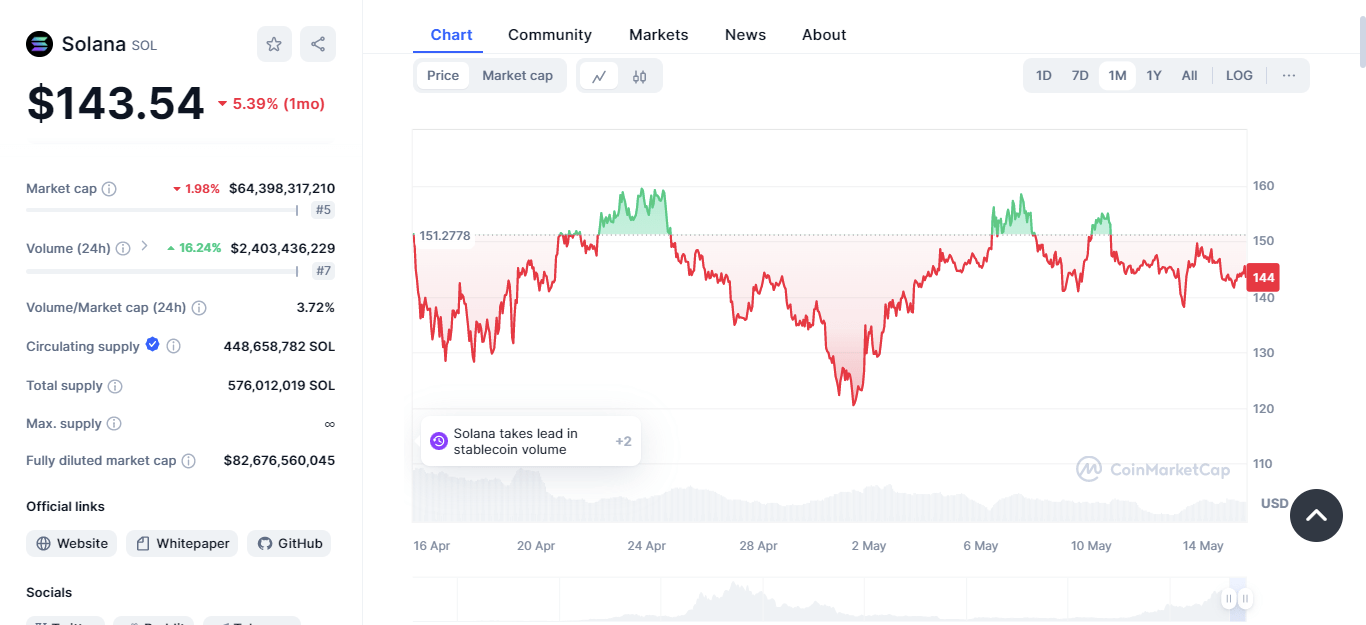Click circulating supply 448,658,782 SOL

[279, 347]
